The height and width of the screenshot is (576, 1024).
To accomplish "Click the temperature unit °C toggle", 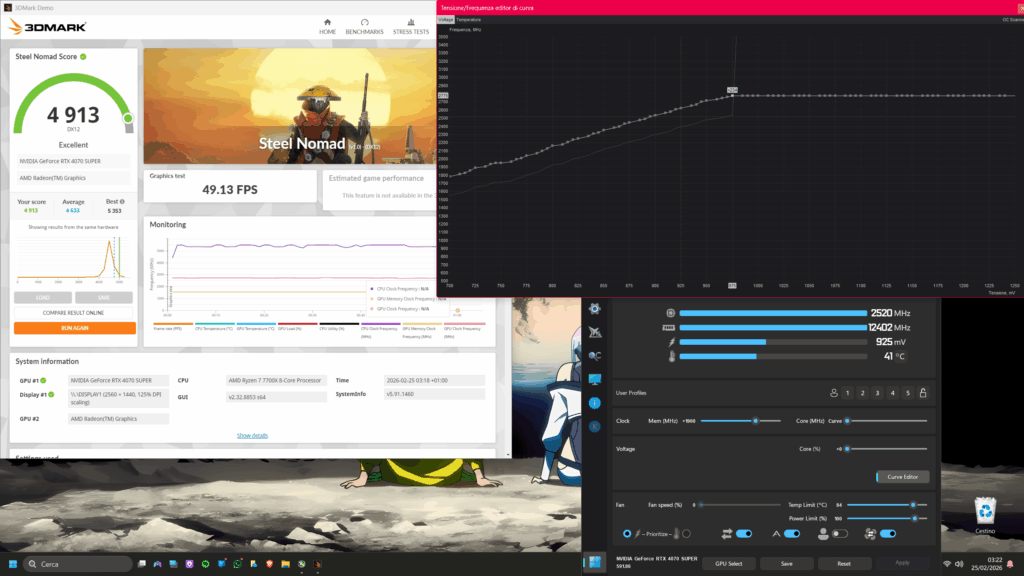I will pyautogui.click(x=899, y=357).
